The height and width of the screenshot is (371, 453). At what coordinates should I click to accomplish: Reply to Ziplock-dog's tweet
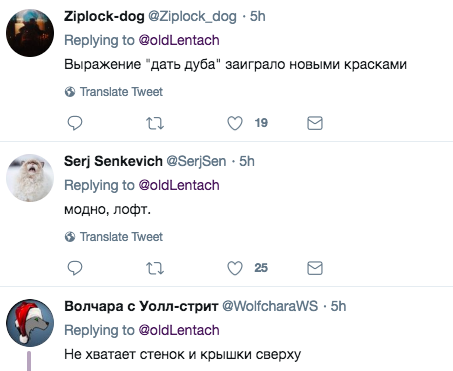(75, 123)
